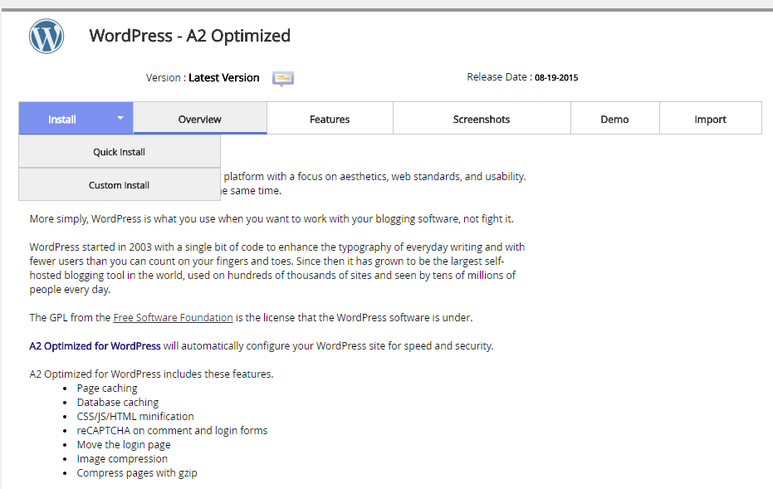Click the WordPress - A2 Optimized heading
This screenshot has height=489, width=773.
190,36
